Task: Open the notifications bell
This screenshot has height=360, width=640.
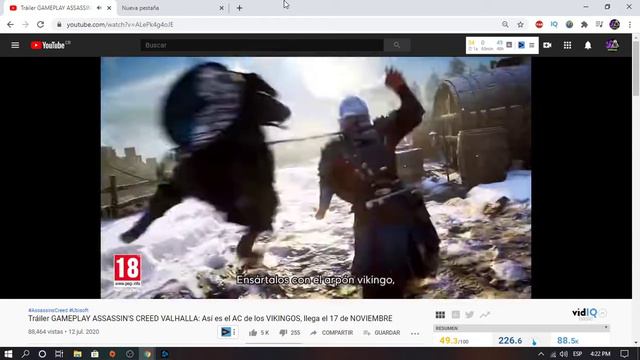Action: coord(588,45)
